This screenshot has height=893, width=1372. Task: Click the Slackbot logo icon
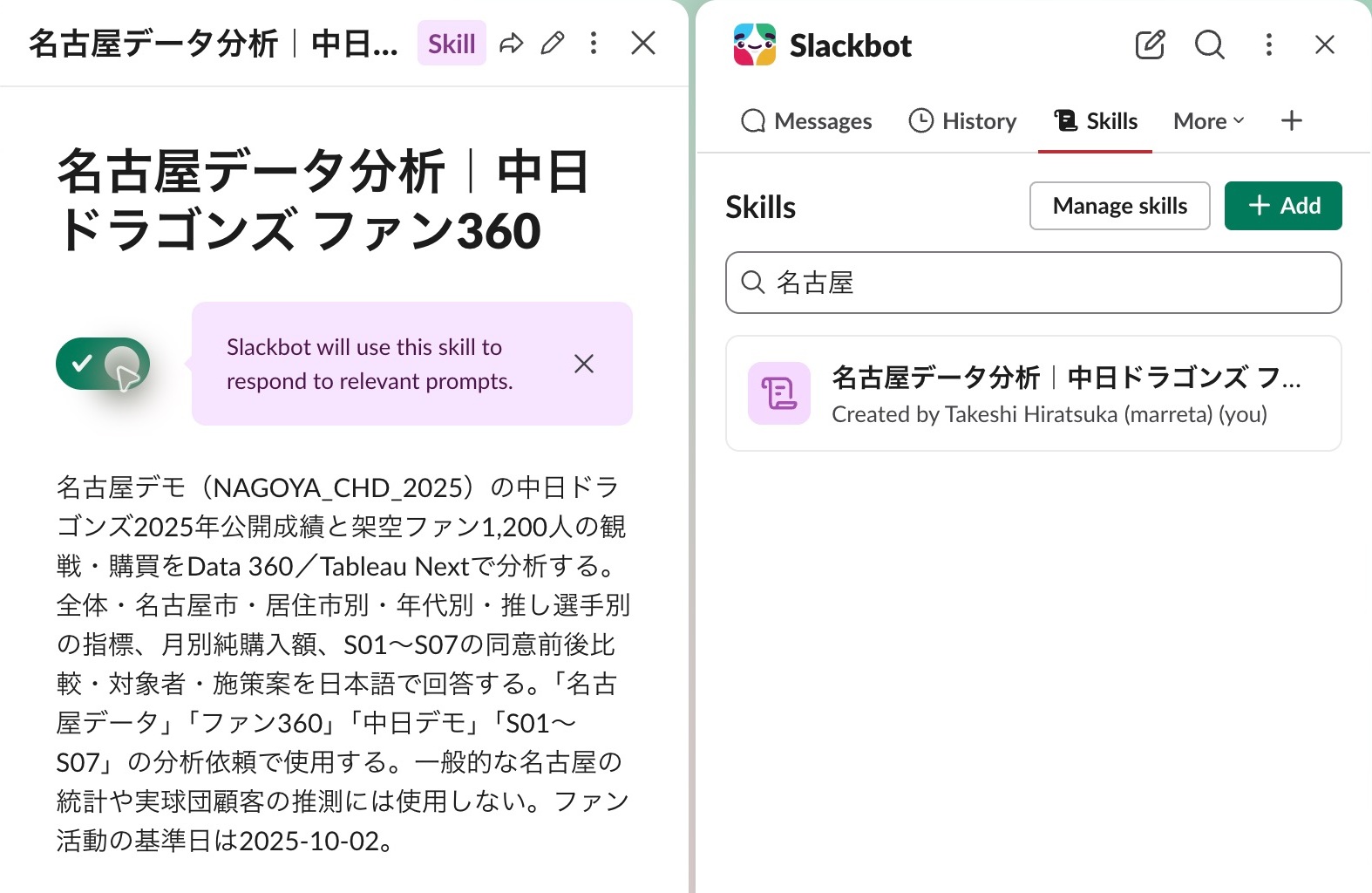[x=755, y=44]
